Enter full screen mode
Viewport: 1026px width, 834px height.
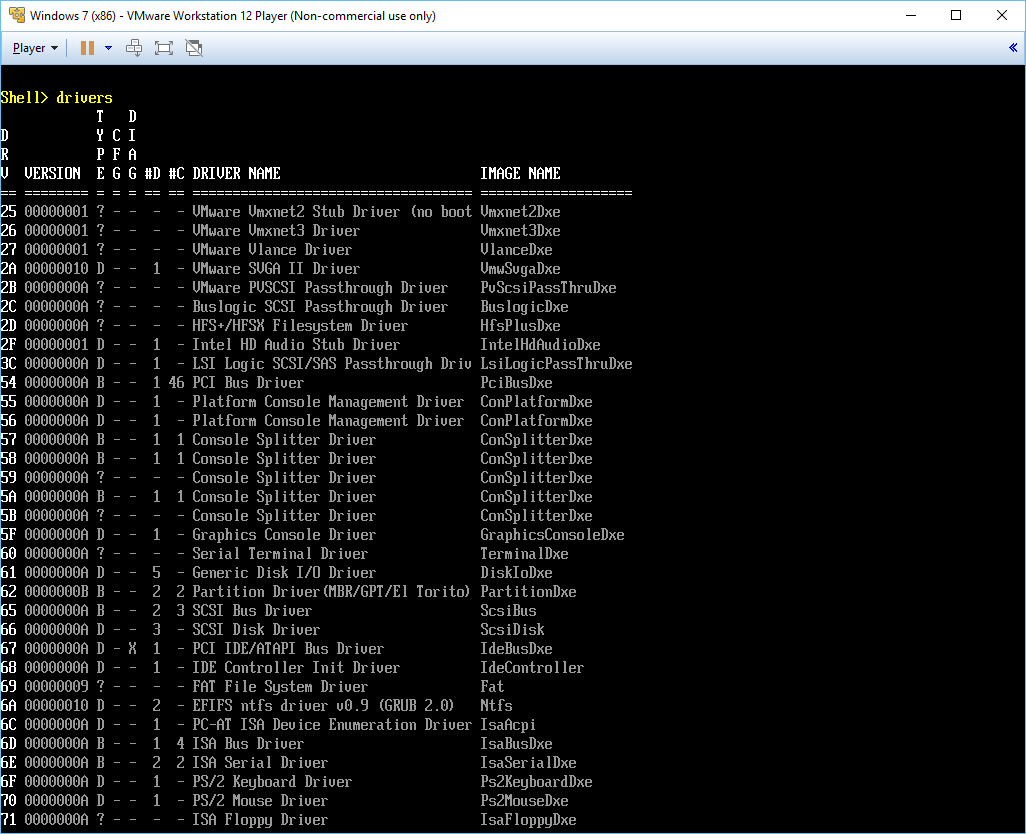164,47
